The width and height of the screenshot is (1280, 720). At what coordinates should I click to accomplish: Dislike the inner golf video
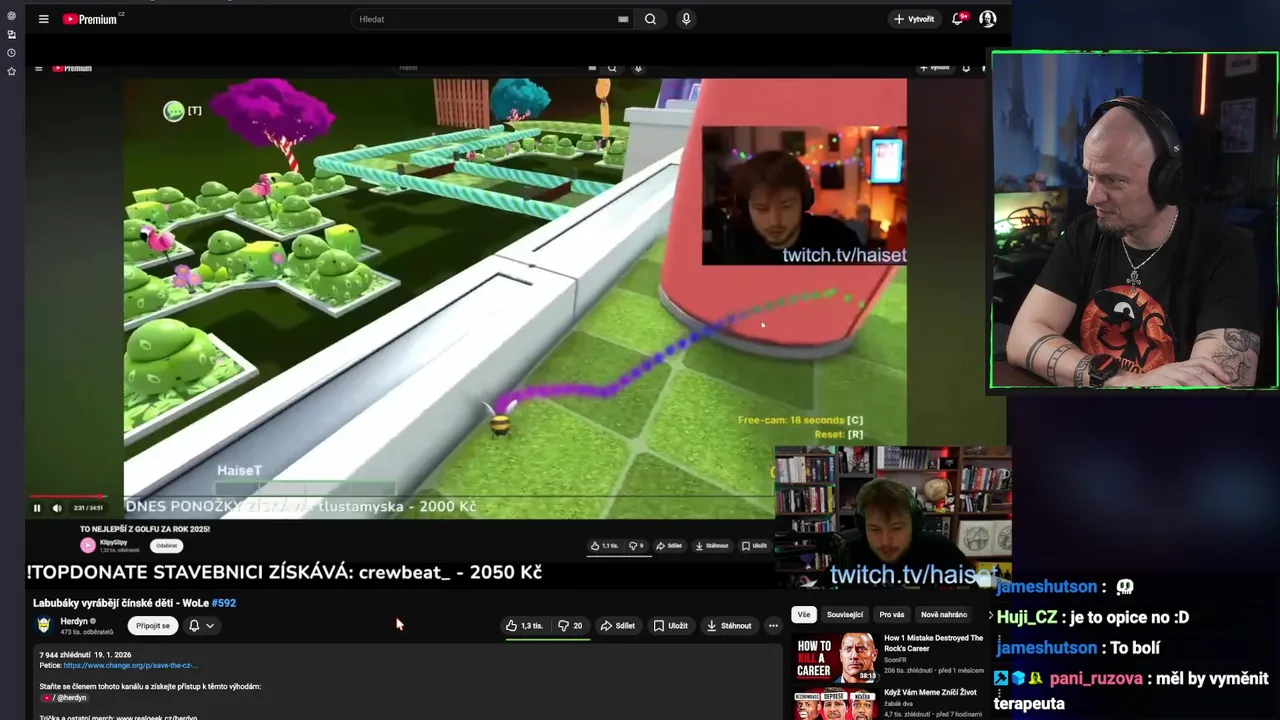(x=636, y=546)
